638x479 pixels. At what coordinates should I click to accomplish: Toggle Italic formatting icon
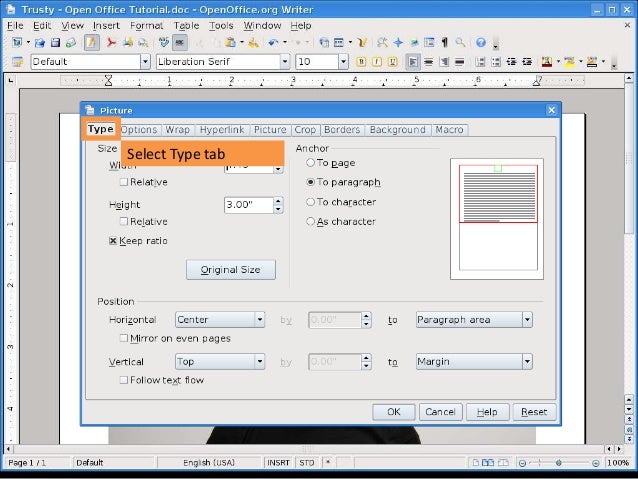376,62
